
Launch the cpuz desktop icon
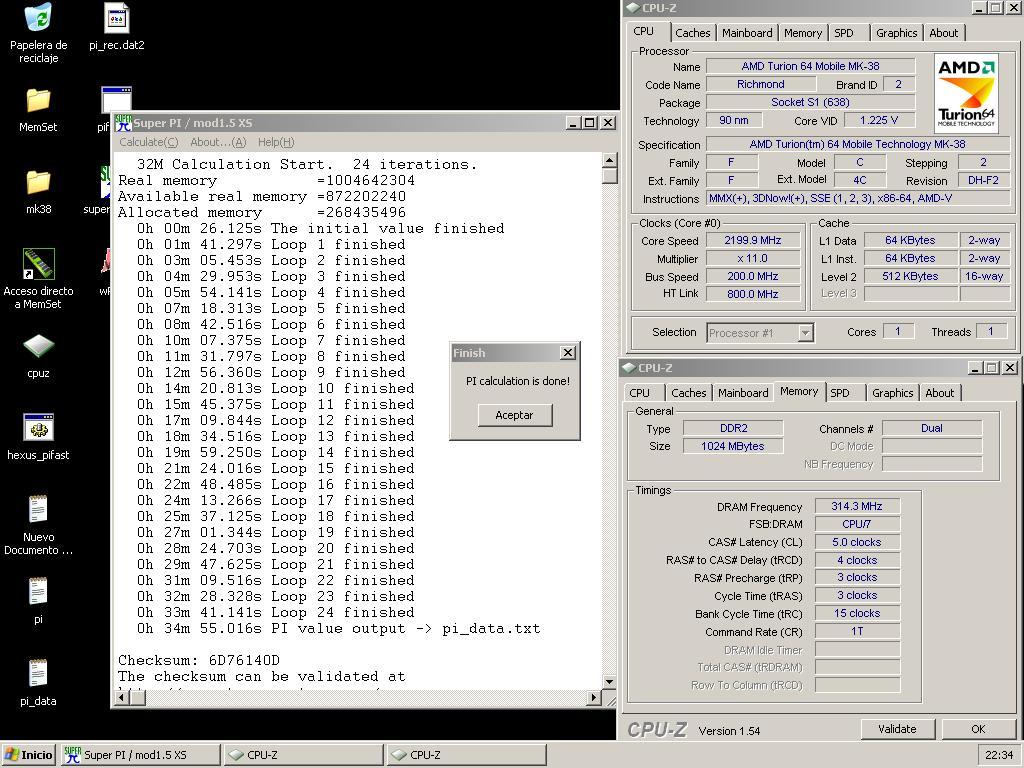click(x=38, y=347)
